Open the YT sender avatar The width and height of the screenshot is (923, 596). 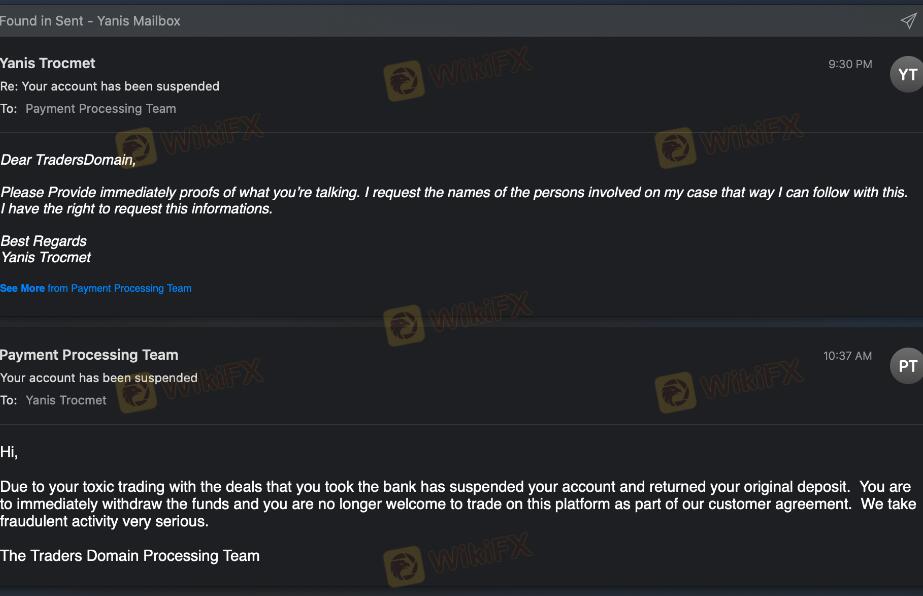pyautogui.click(x=907, y=74)
